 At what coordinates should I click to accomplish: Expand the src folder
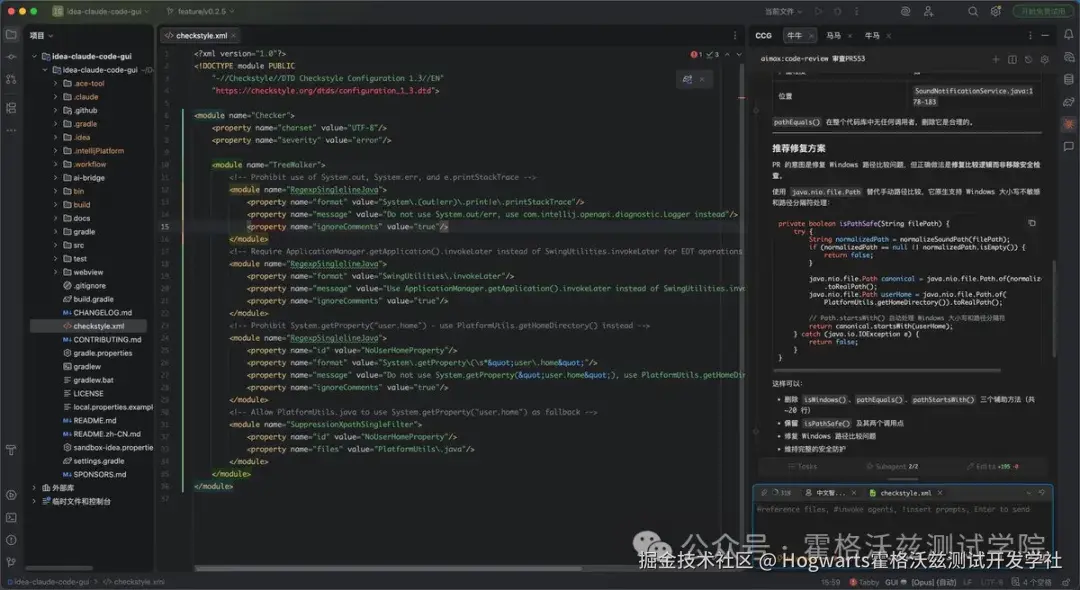56,245
